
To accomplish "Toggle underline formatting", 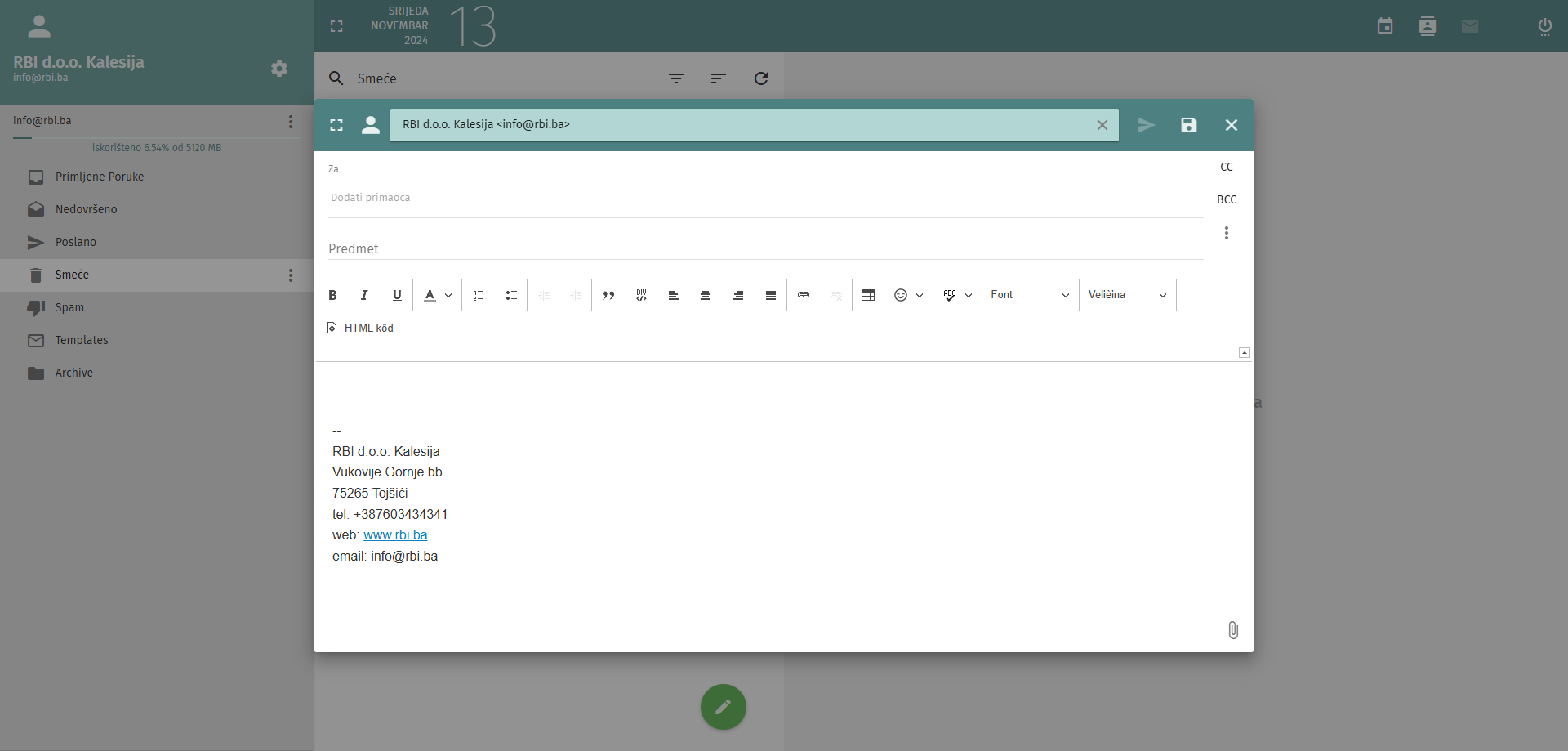I will click(x=397, y=295).
